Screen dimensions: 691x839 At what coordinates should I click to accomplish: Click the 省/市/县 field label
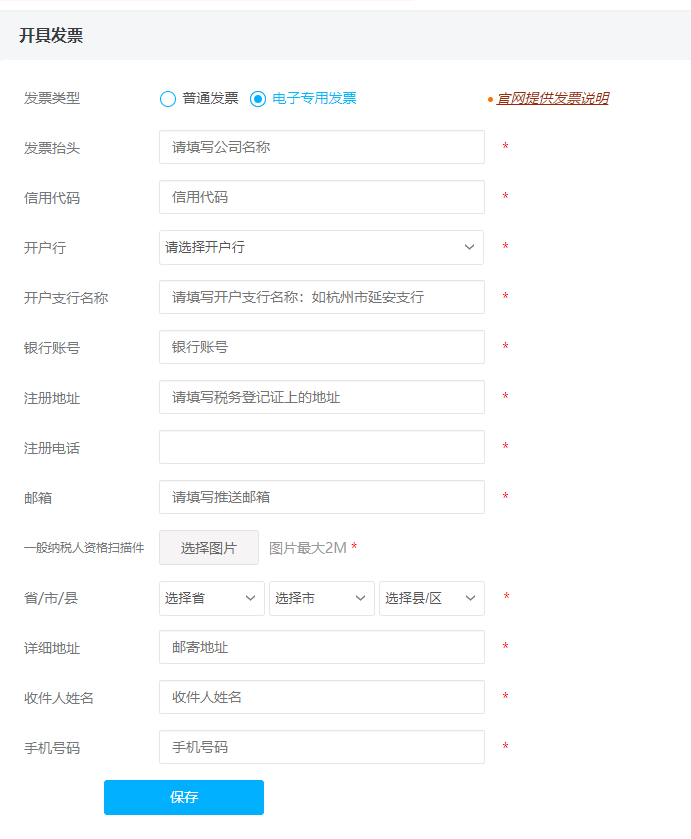coord(51,598)
